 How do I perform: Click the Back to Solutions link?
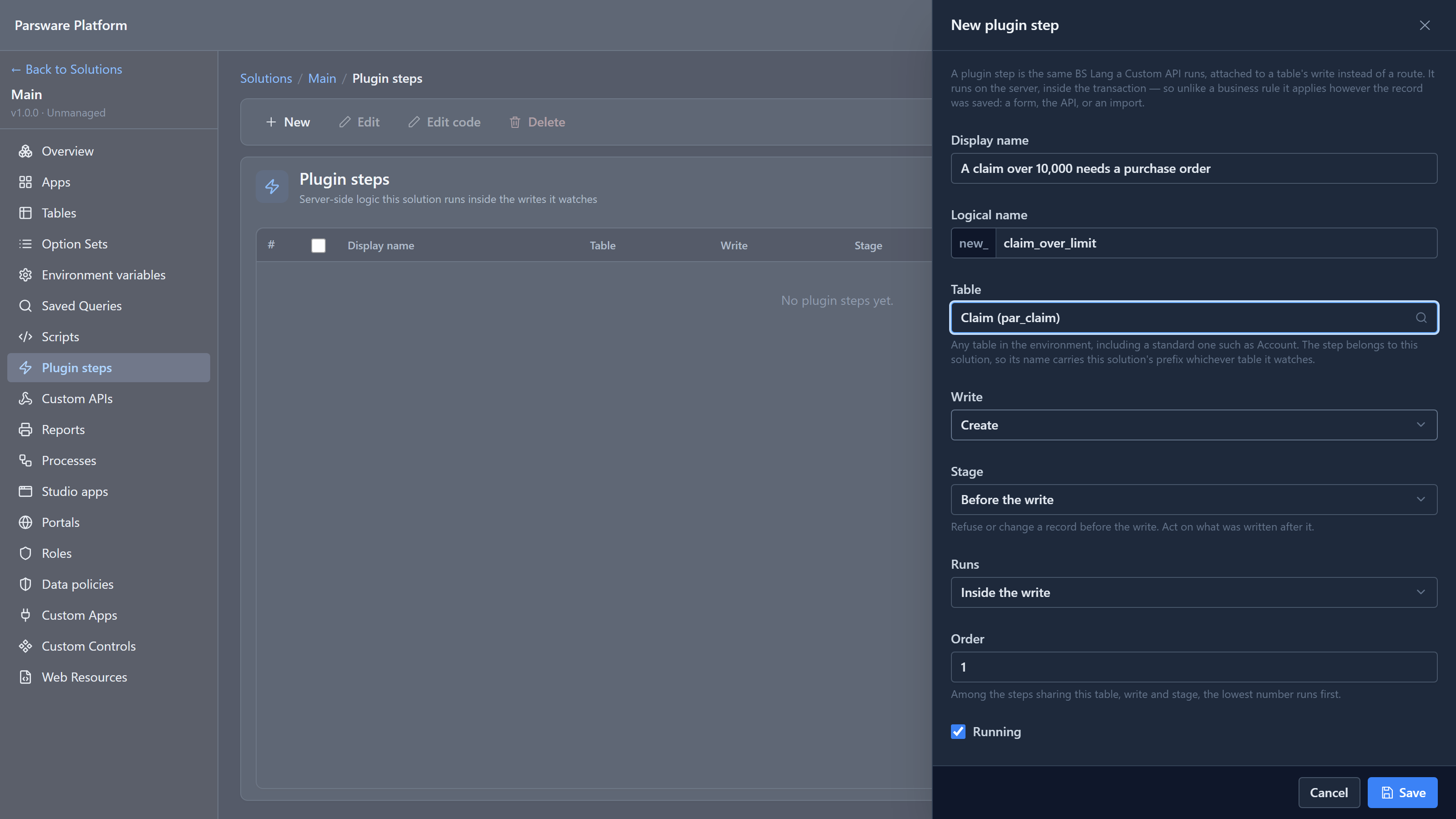[x=67, y=69]
